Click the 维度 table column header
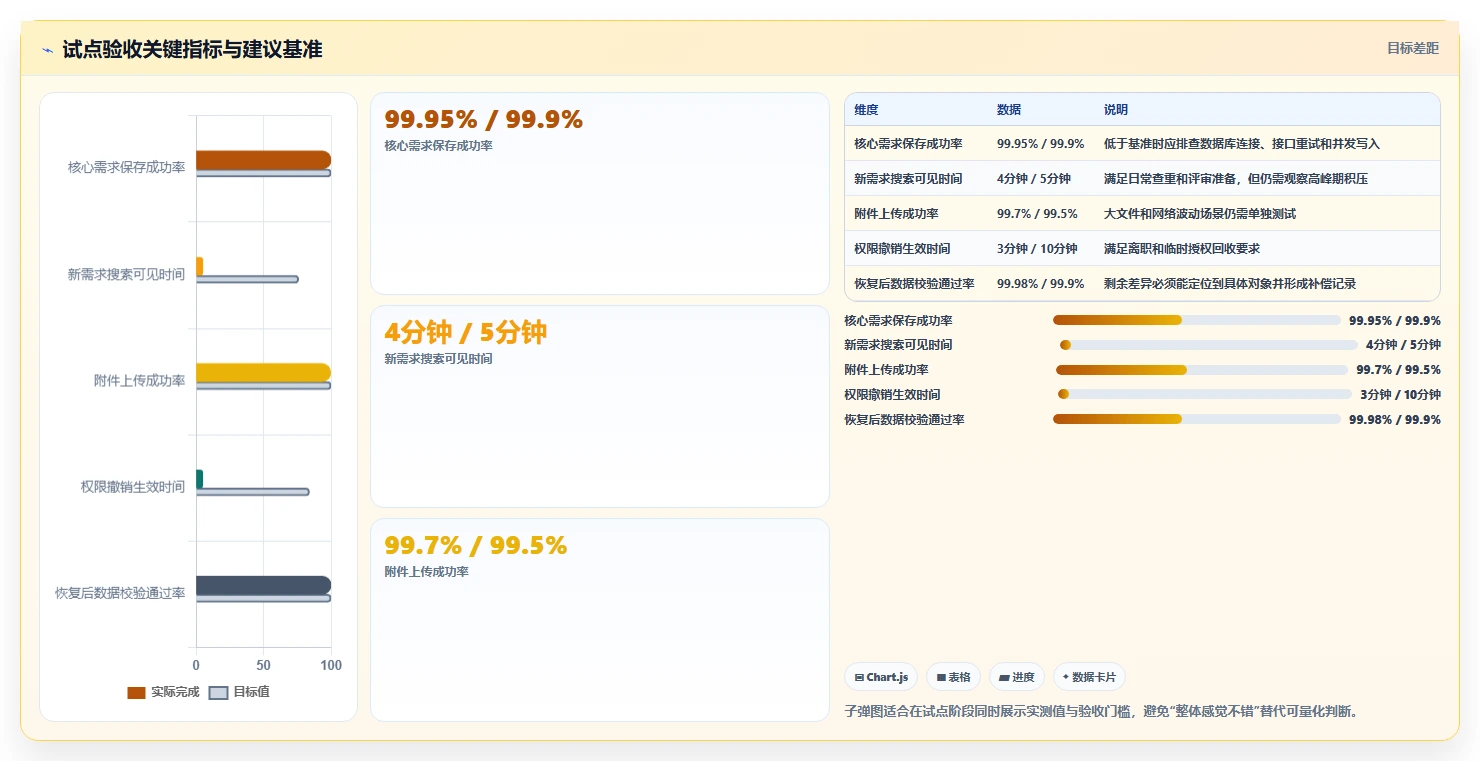 (866, 110)
